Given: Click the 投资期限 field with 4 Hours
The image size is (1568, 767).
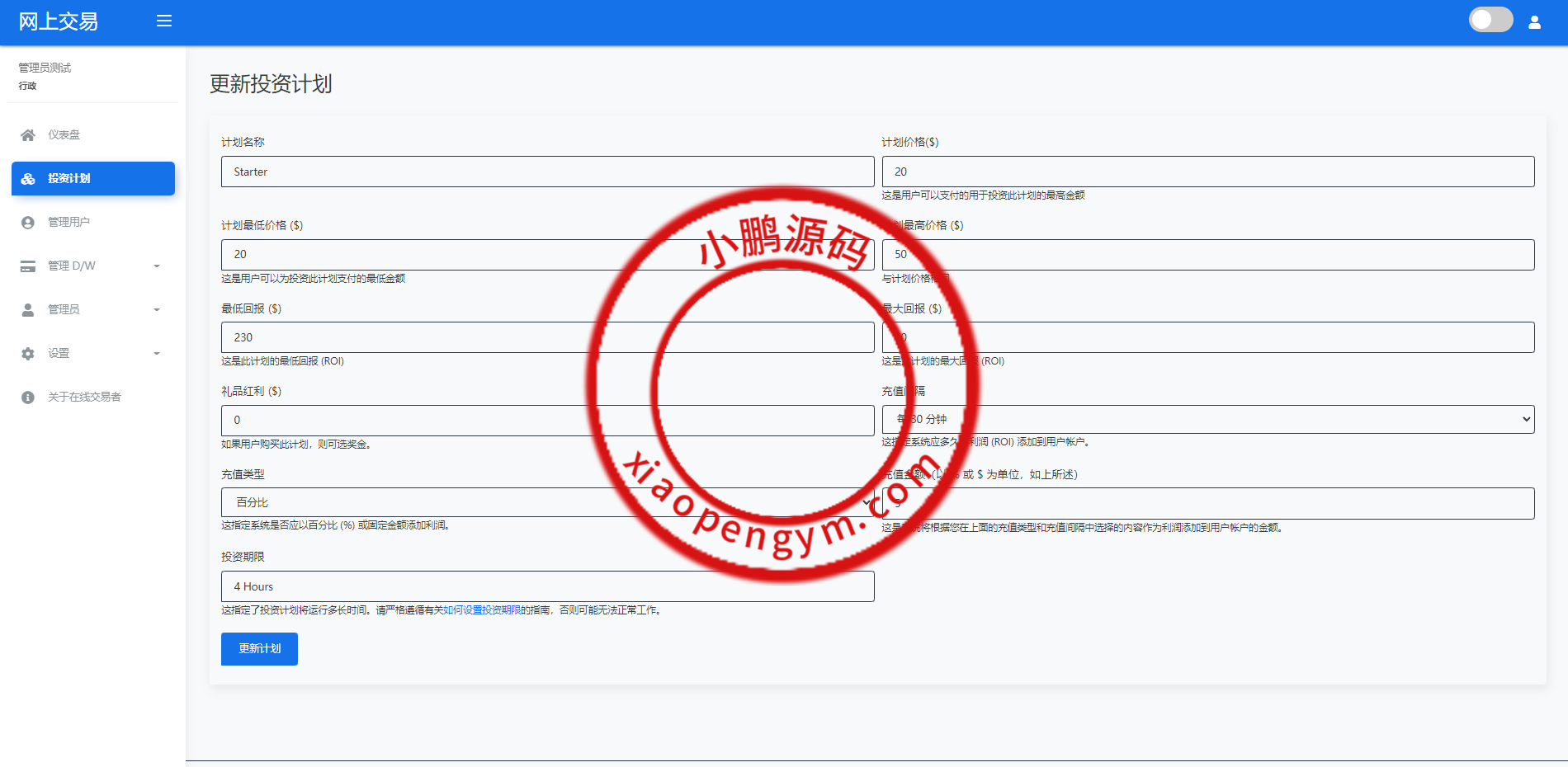Looking at the screenshot, I should (547, 586).
